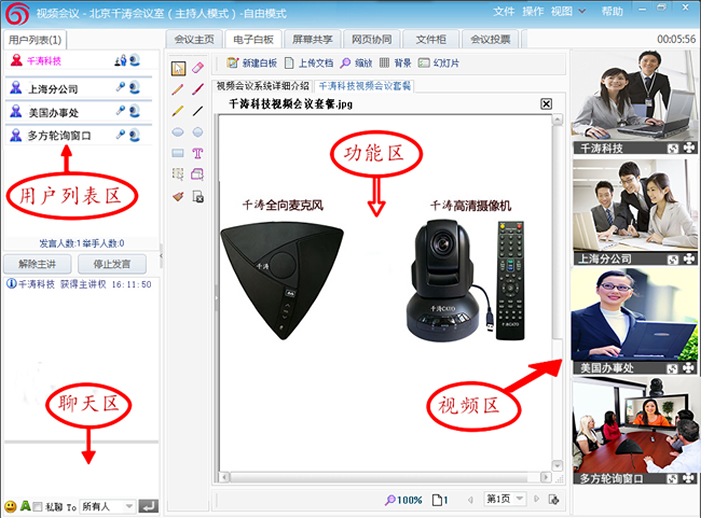Toggle webcam icon for 多方轮询窗口
The width and height of the screenshot is (701, 518).
135,135
